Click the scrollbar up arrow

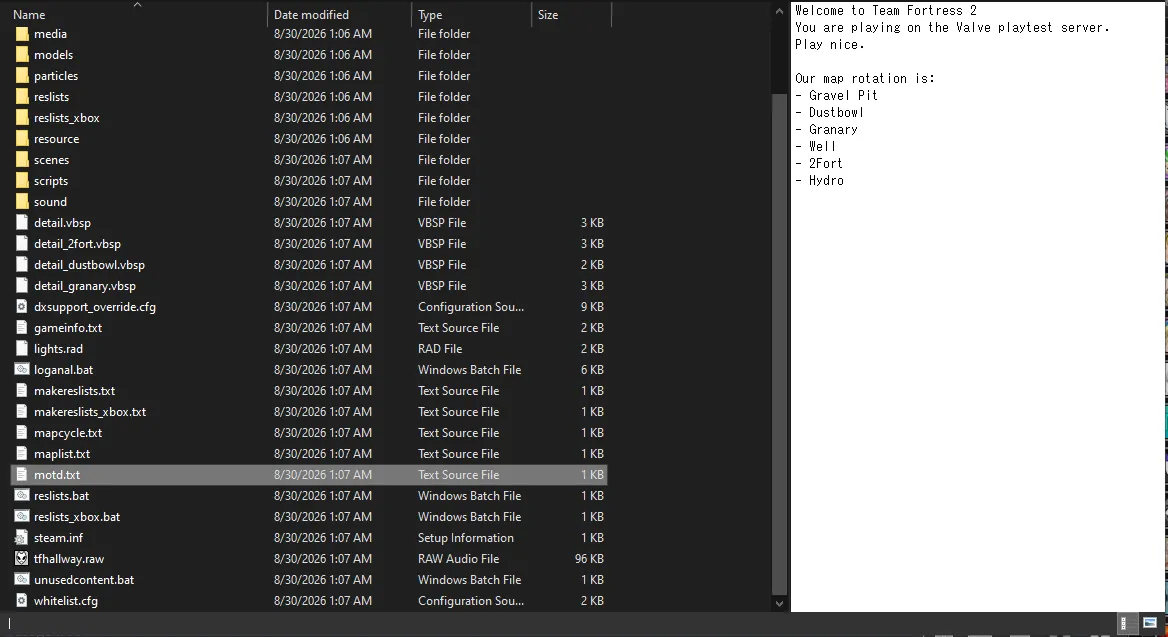tap(779, 10)
